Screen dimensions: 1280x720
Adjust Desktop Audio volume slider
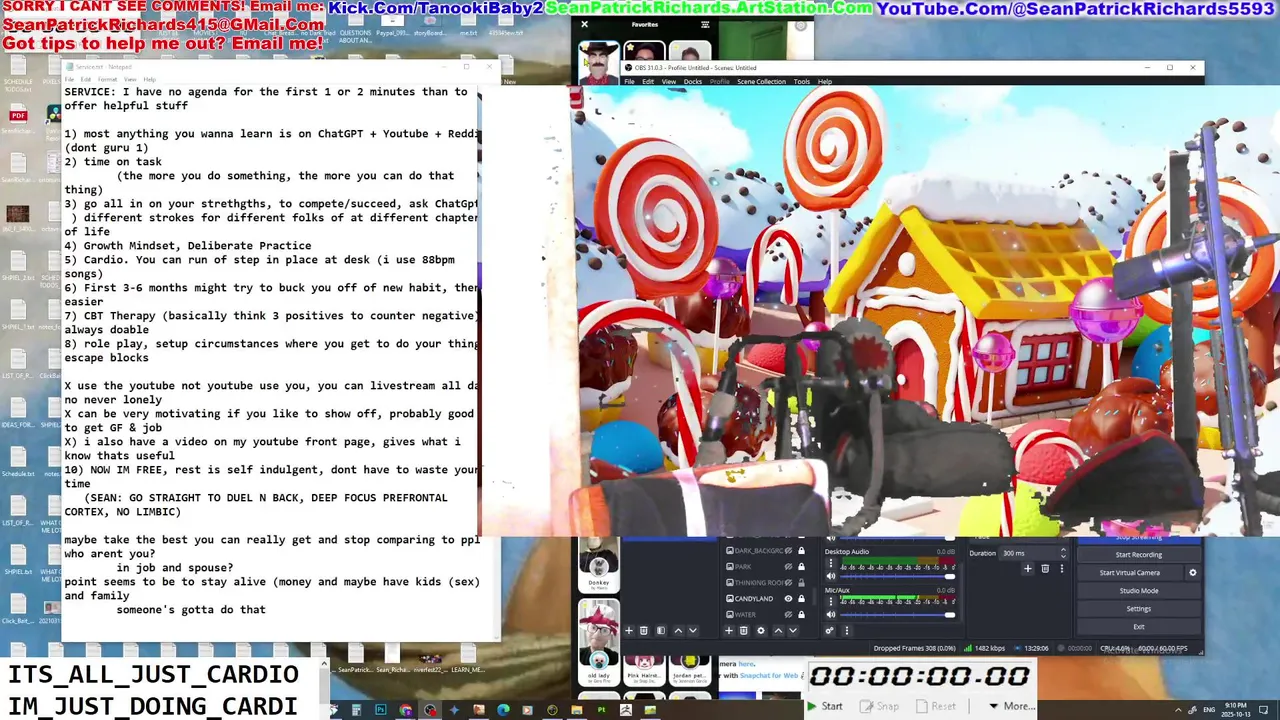(x=896, y=576)
